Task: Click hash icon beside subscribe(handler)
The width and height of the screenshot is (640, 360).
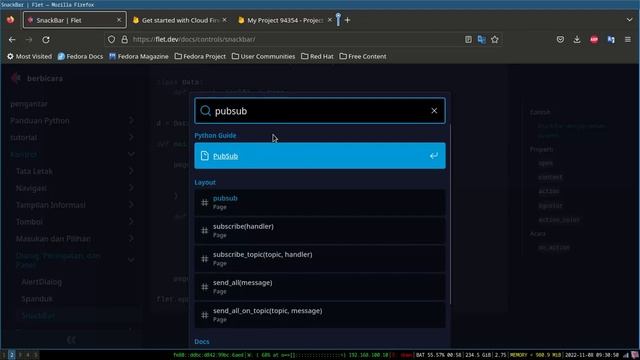Action: 204,231
